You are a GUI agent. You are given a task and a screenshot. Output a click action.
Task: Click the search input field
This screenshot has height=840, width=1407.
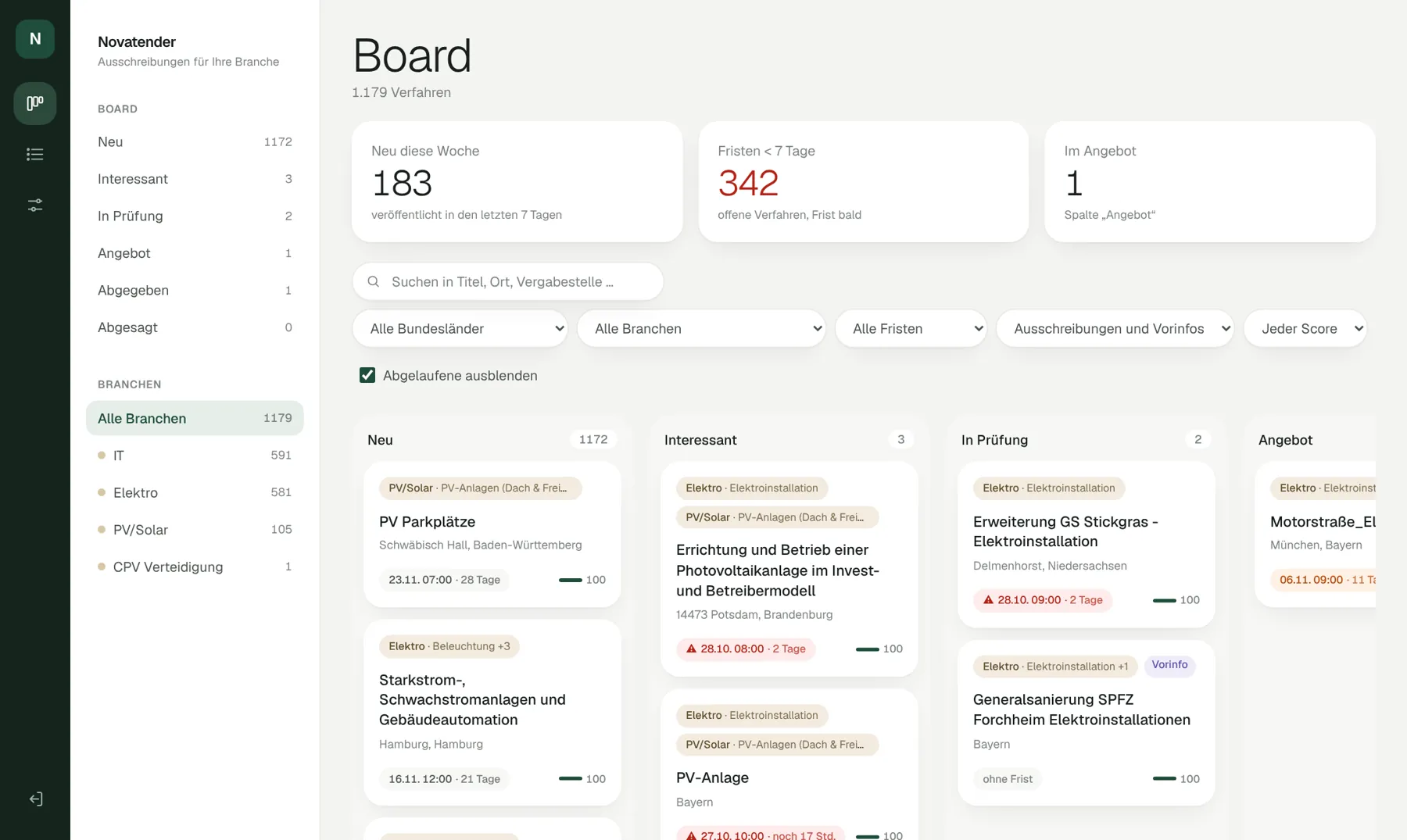[508, 281]
